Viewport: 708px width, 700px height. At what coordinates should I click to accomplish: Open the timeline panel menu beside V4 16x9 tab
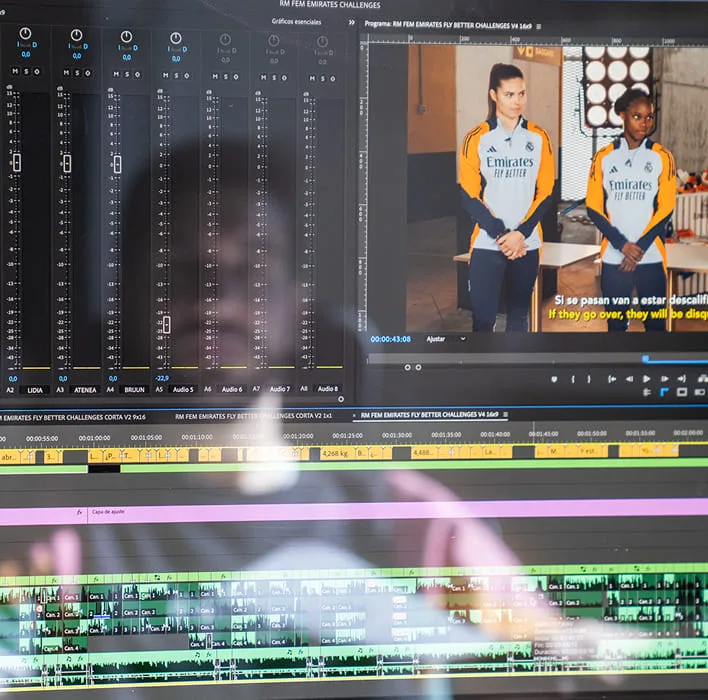pos(506,414)
